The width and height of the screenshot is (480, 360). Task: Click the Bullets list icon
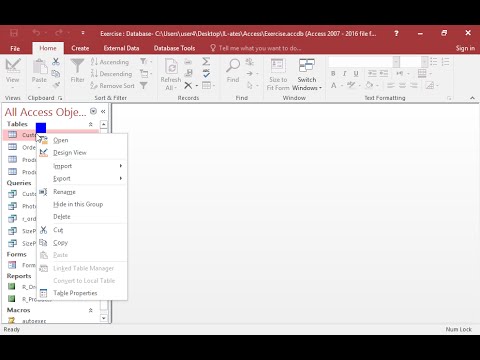click(433, 62)
